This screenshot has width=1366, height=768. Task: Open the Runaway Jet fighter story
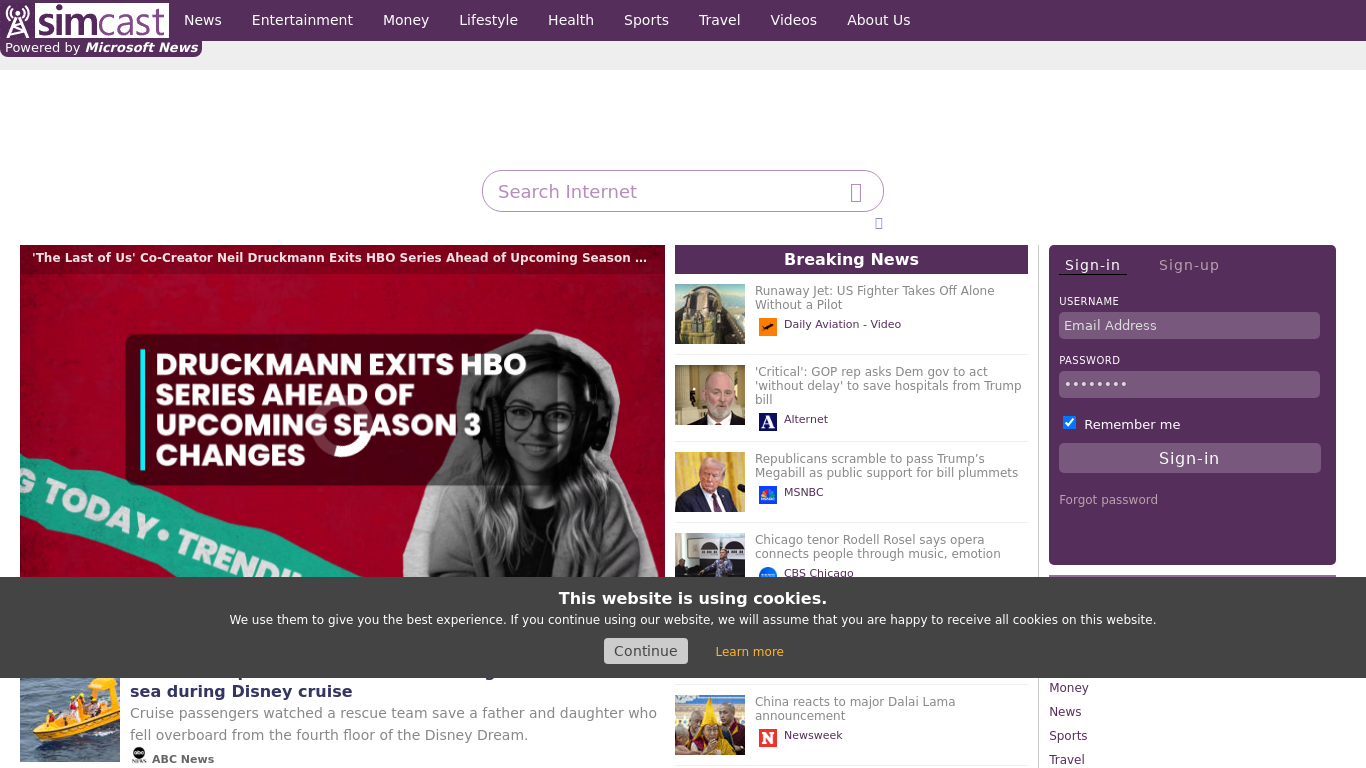tap(875, 298)
